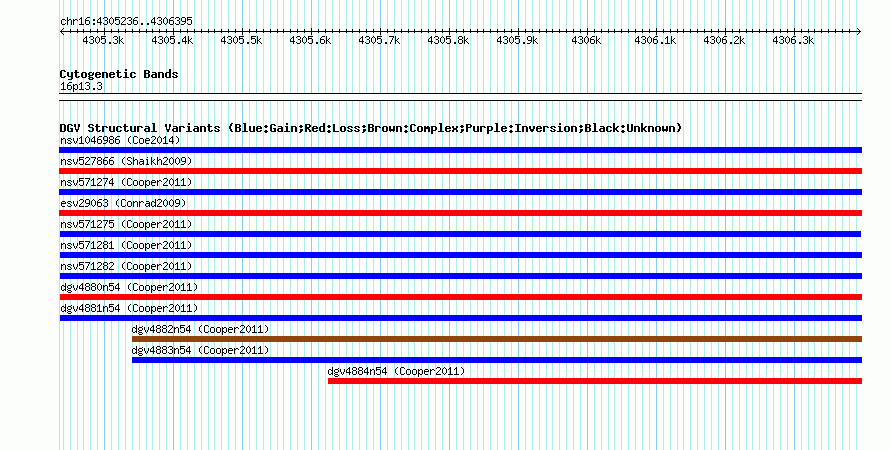This screenshot has height=450, width=890.
Task: Click the 4305.5k ruler tick label
Action: 241,40
